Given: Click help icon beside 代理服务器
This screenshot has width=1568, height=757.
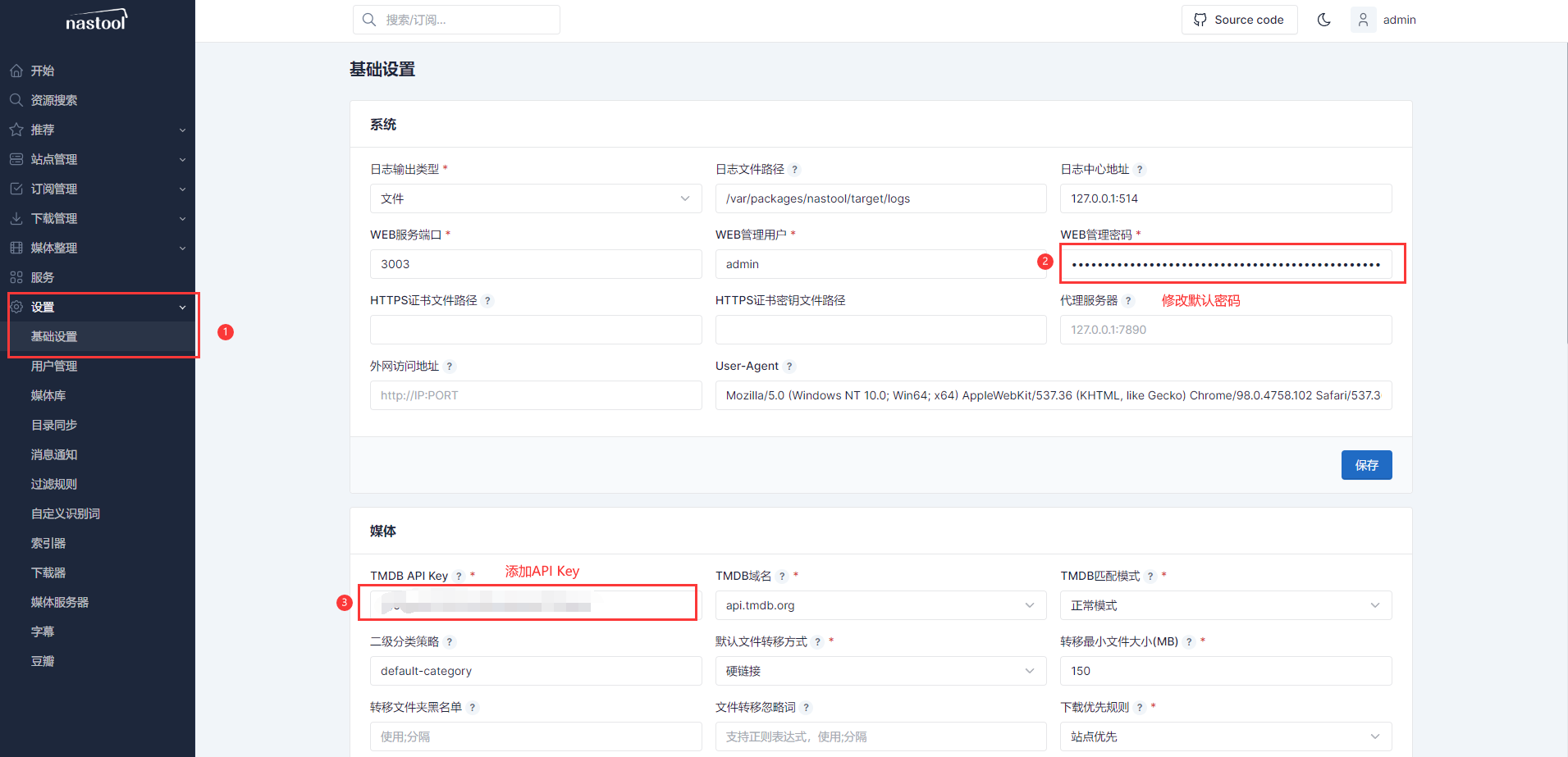Looking at the screenshot, I should point(1128,301).
